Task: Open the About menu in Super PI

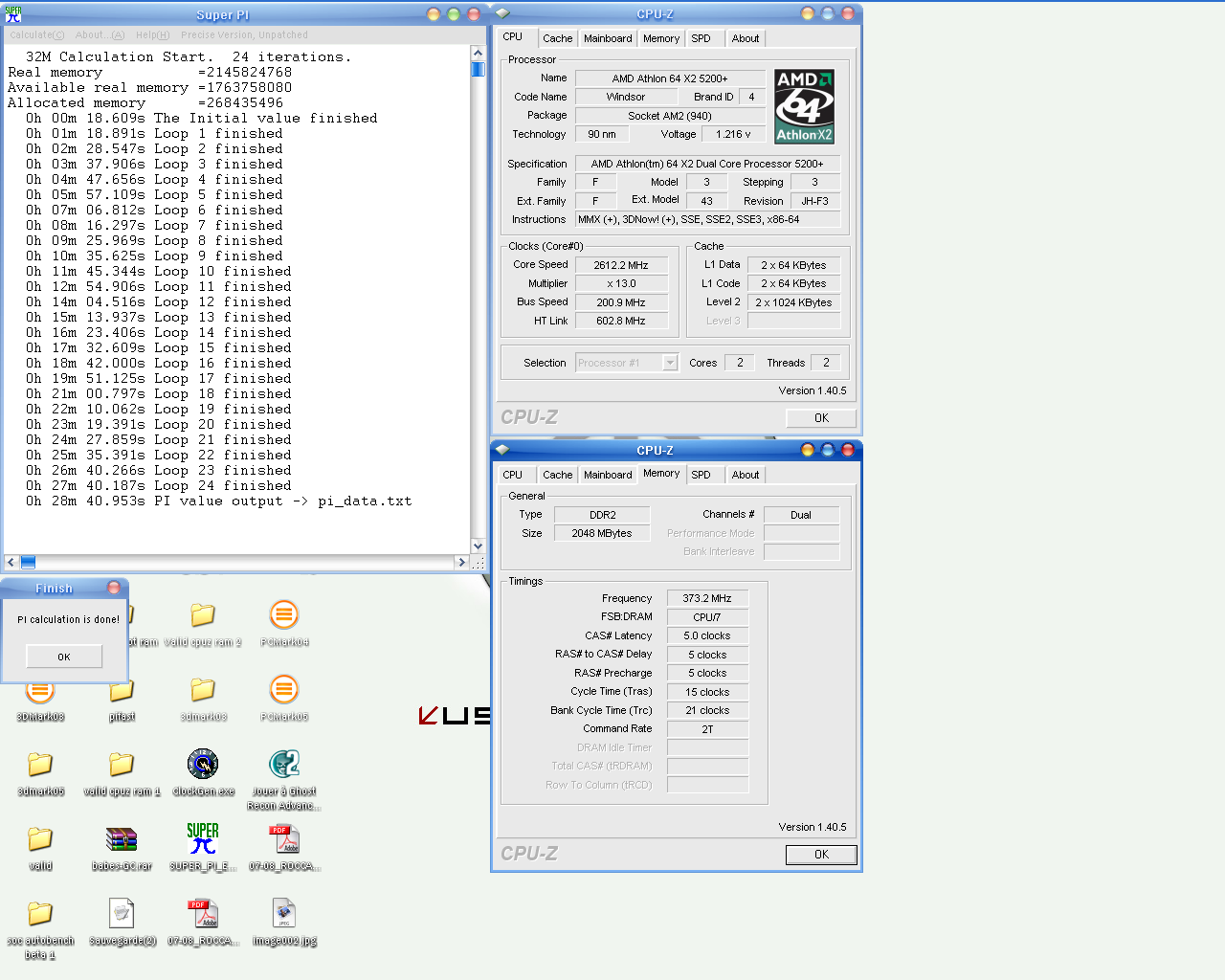Action: (100, 34)
